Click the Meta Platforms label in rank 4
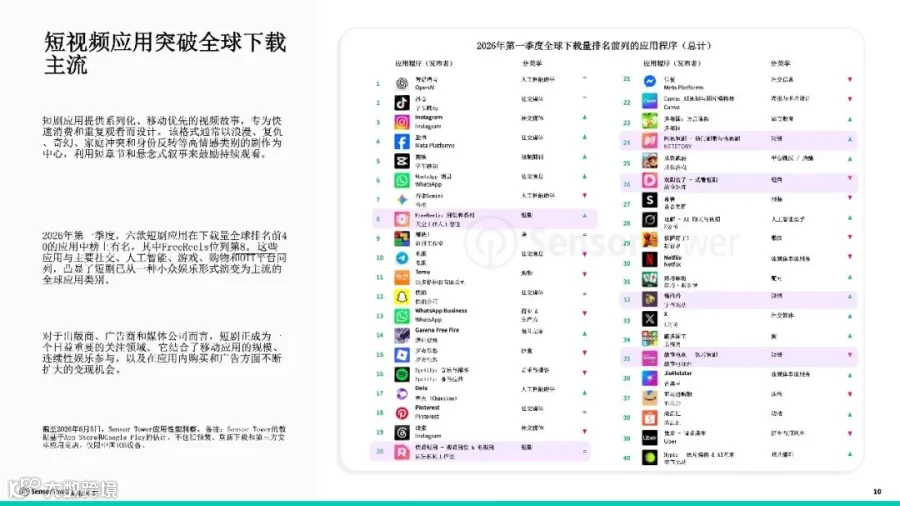Screen dimensions: 900x506 pyautogui.click(x=435, y=146)
